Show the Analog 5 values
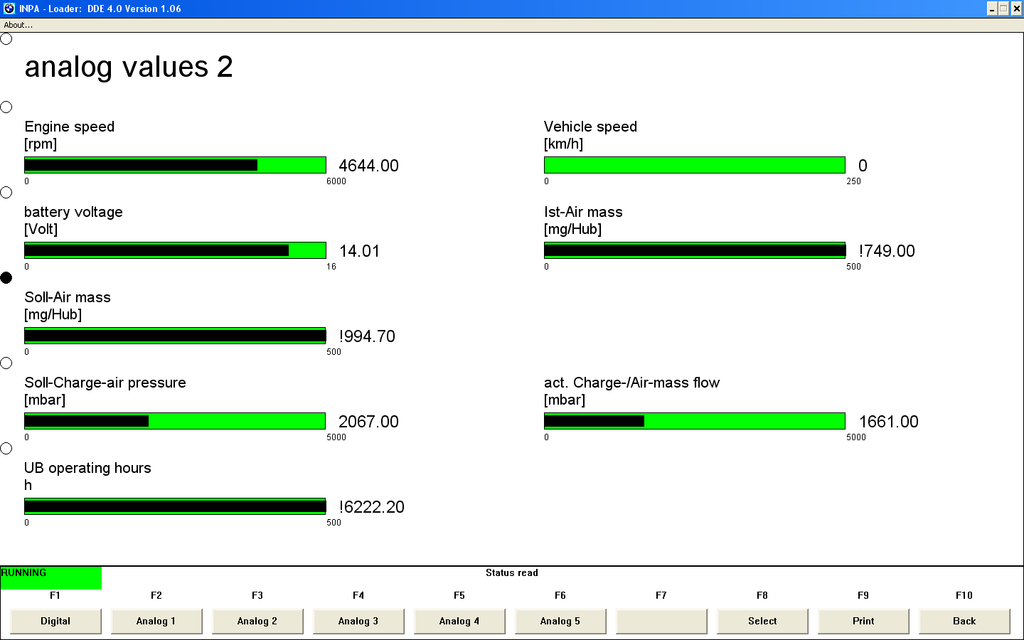This screenshot has width=1024, height=640. (x=560, y=621)
